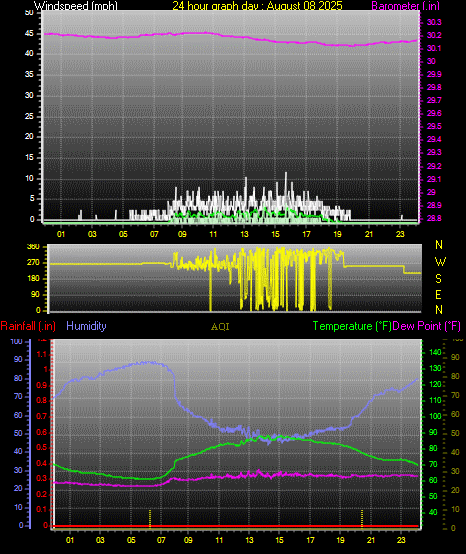Click hour 13 on the windspeed graph time axis
This screenshot has width=466, height=554.
point(244,234)
